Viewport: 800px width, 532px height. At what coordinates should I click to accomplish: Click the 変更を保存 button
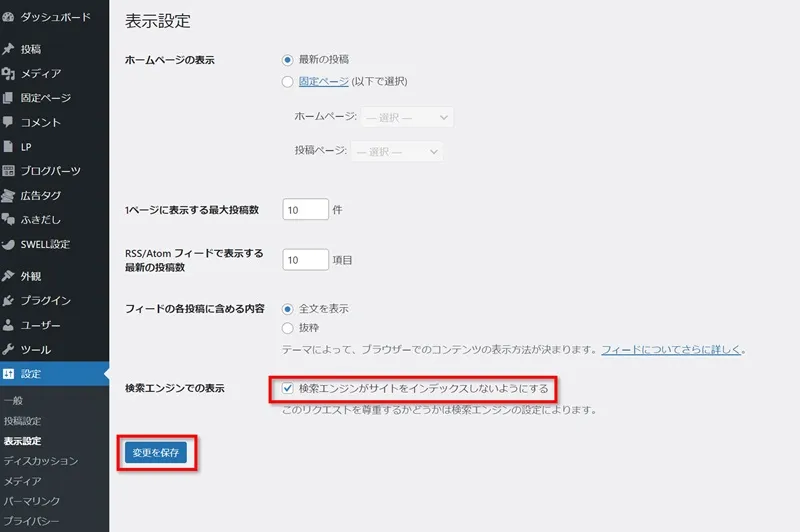pyautogui.click(x=155, y=453)
